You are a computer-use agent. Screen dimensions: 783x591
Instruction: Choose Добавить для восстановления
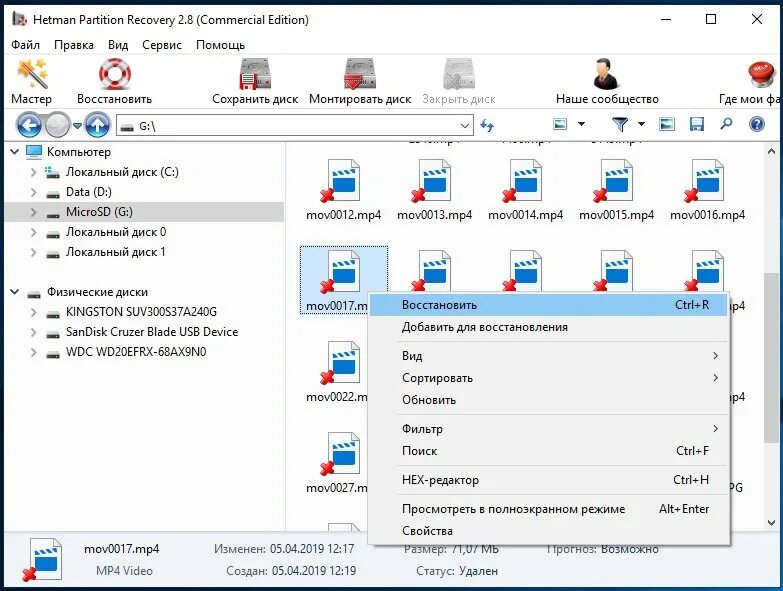(548, 327)
